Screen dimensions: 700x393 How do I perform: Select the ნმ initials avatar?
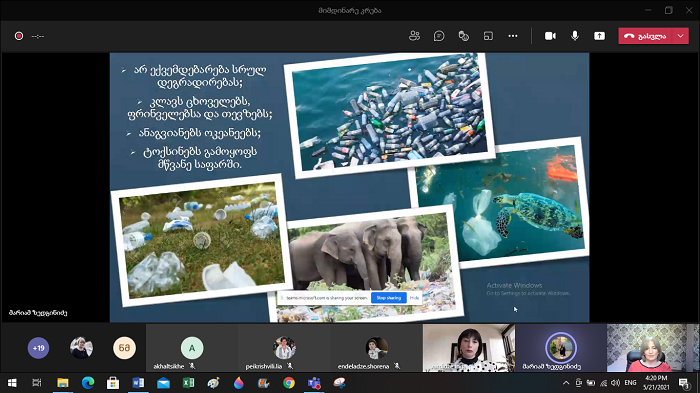click(x=124, y=348)
